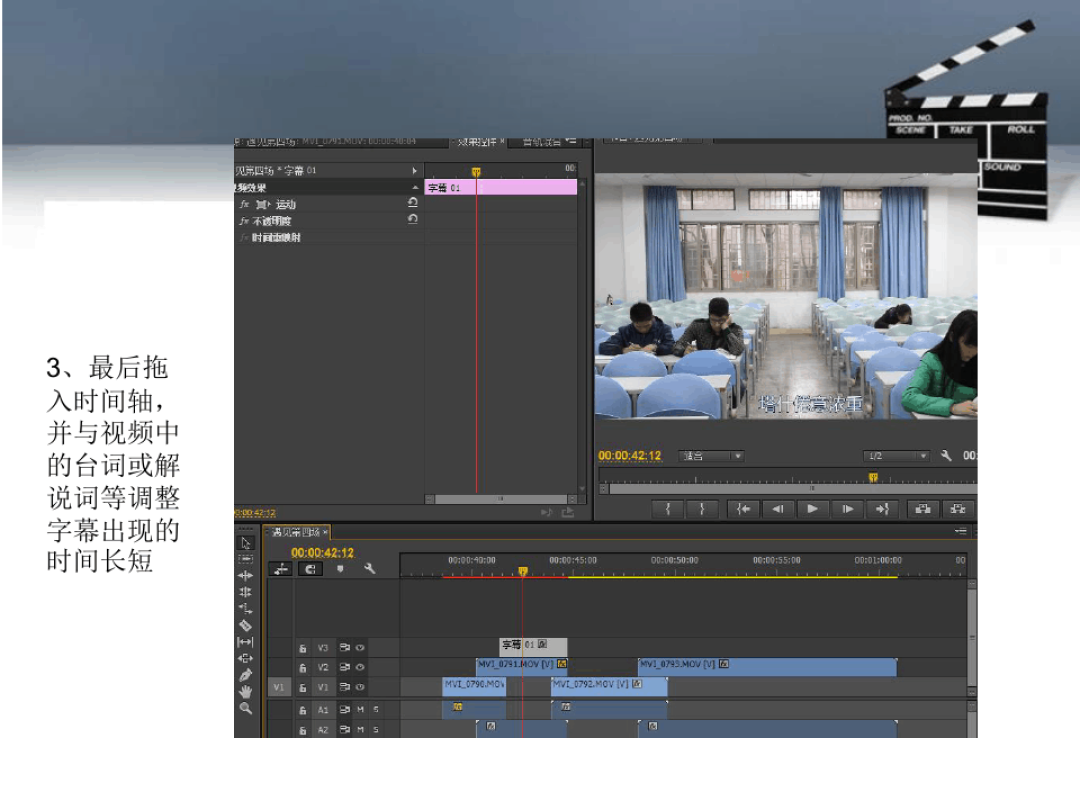Open the effect controls panel menu
This screenshot has width=1080, height=810.
pyautogui.click(x=571, y=141)
